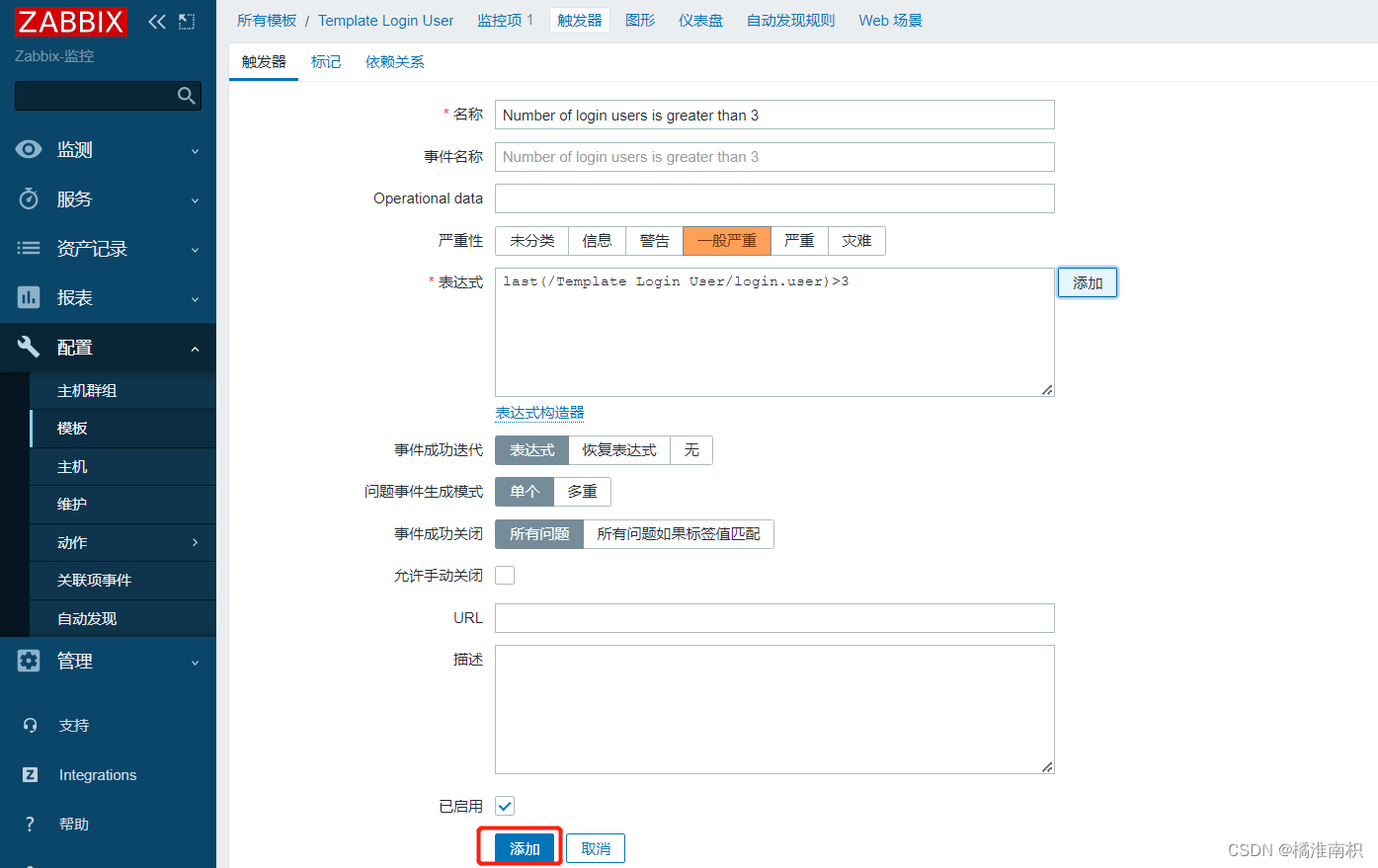Expand the 监测 menu chevron

click(195, 151)
